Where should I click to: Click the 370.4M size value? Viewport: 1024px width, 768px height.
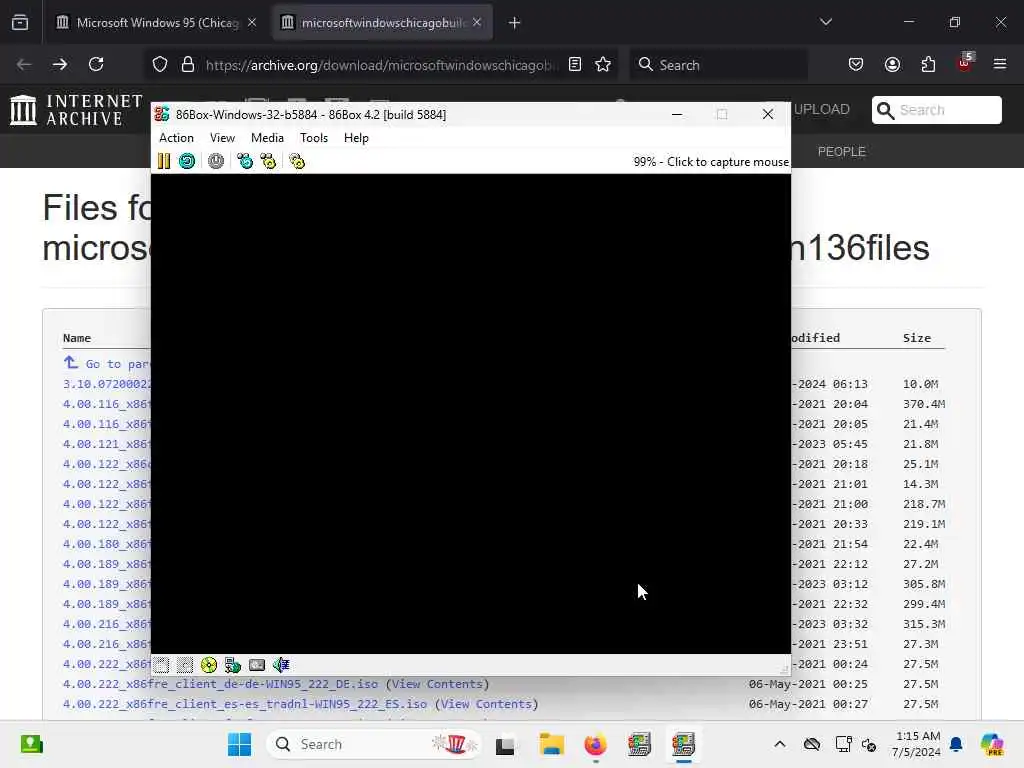[924, 404]
